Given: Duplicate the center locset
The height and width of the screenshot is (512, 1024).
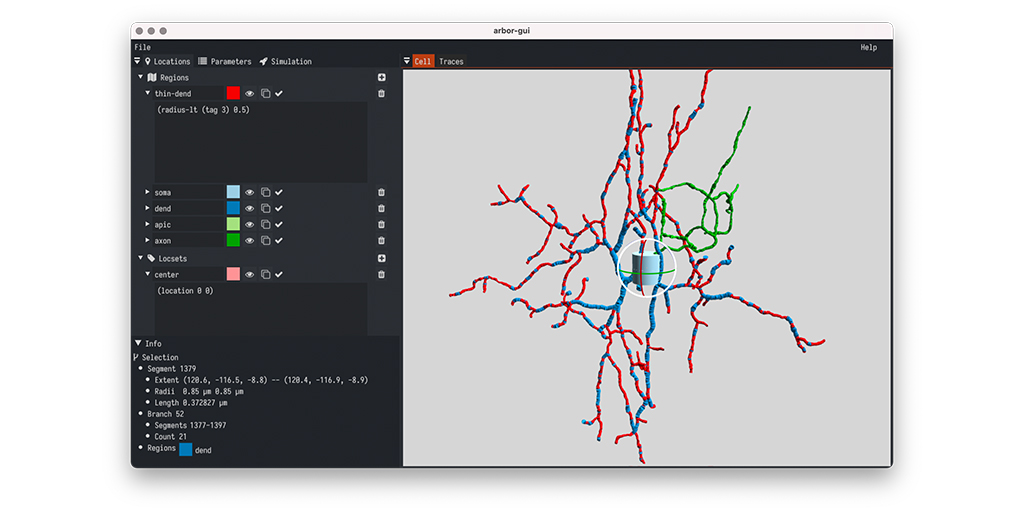Looking at the screenshot, I should coord(265,274).
